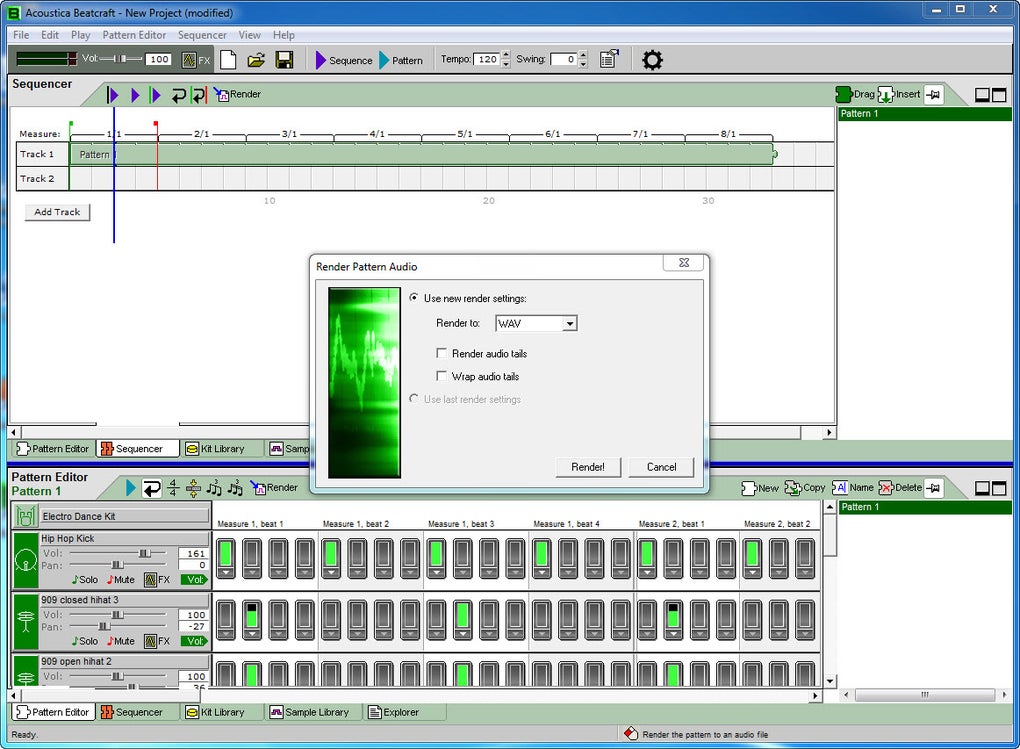Click the Drag pattern icon in Sequencer
Screen dimensions: 1020x749
coord(855,94)
